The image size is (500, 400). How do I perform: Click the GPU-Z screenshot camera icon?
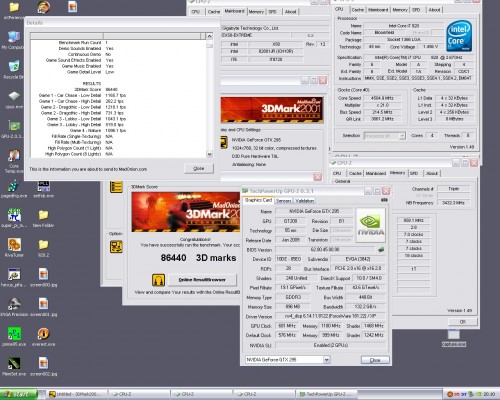coord(384,200)
